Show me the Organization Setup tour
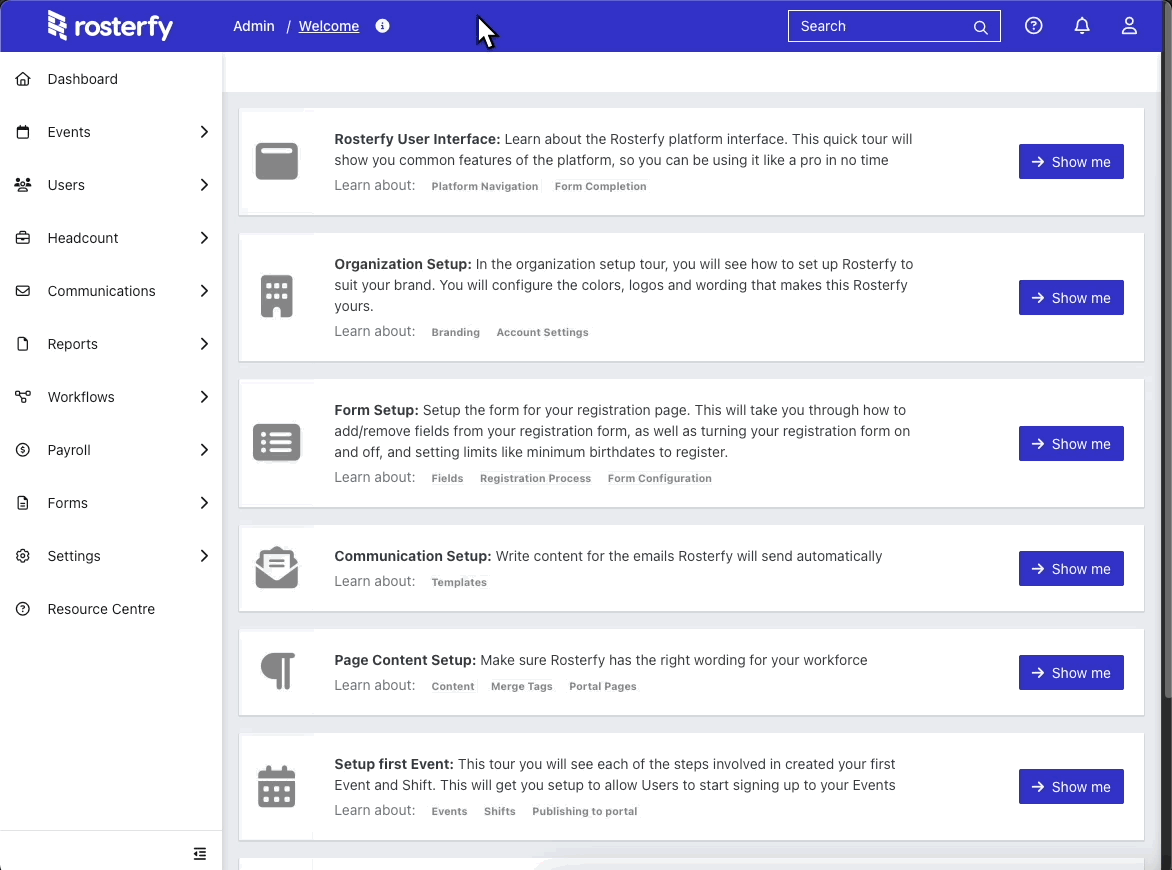Viewport: 1172px width, 870px height. pyautogui.click(x=1070, y=297)
